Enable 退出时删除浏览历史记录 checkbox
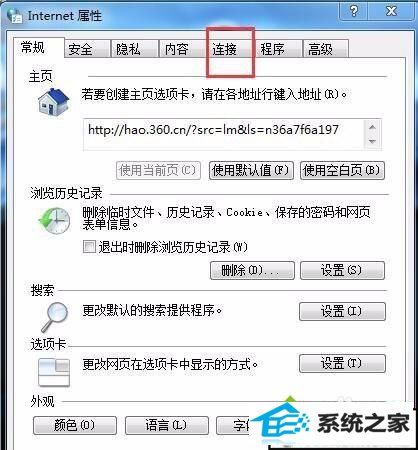This screenshot has height=450, width=418. [89, 247]
